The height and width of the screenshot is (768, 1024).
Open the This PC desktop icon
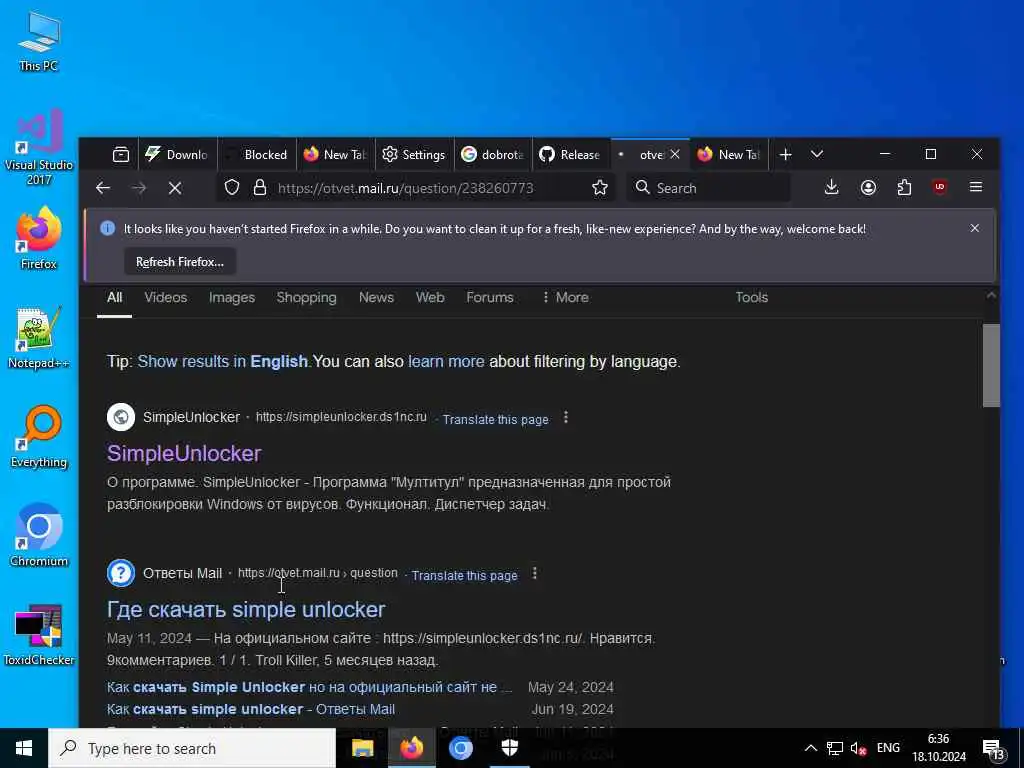(39, 40)
